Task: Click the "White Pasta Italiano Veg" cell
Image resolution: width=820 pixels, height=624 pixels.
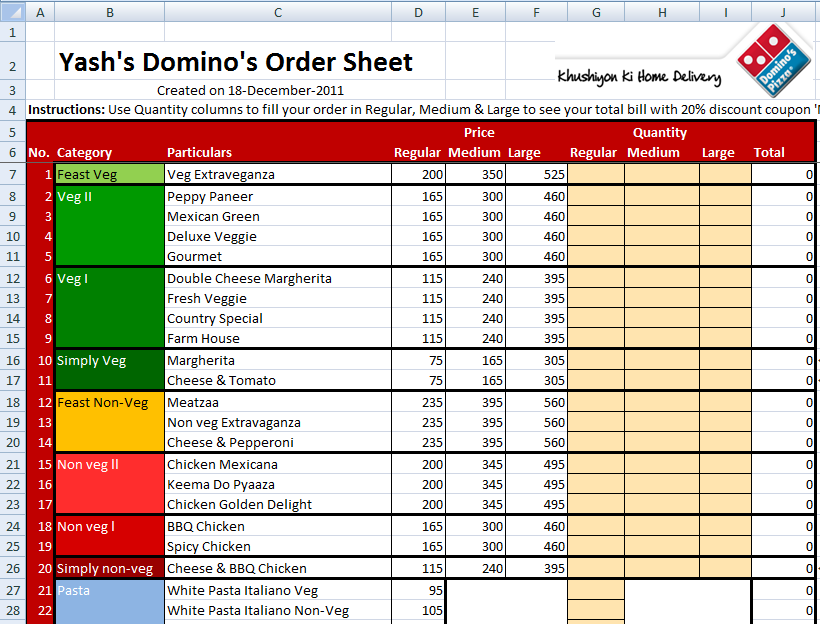Action: click(x=278, y=591)
